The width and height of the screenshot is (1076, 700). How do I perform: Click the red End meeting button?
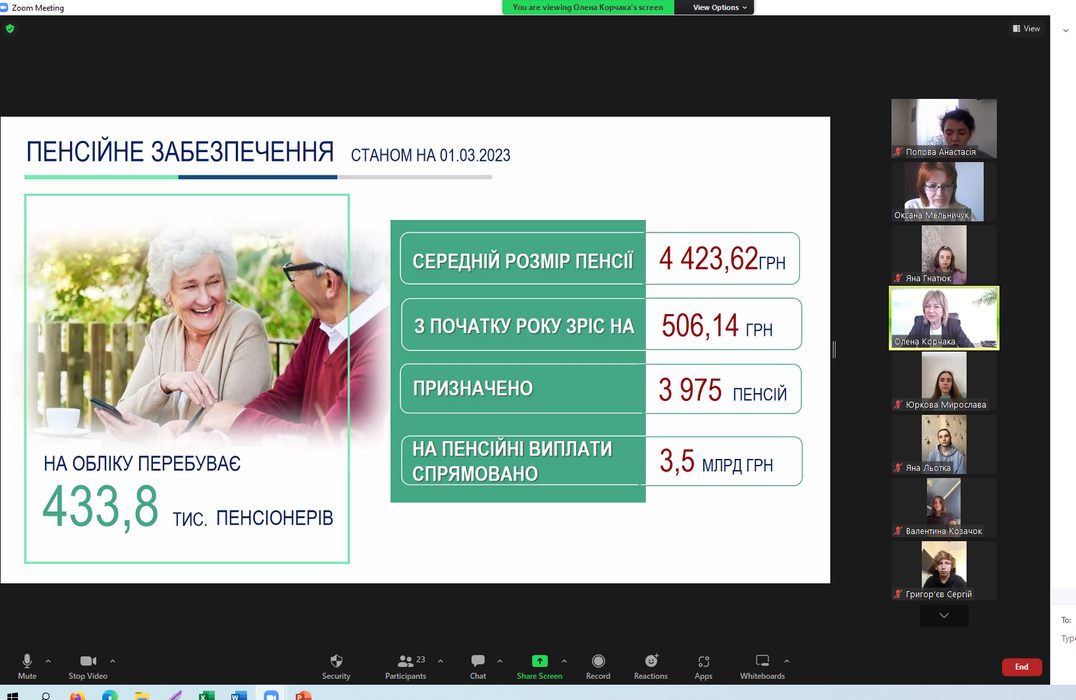[x=1021, y=667]
